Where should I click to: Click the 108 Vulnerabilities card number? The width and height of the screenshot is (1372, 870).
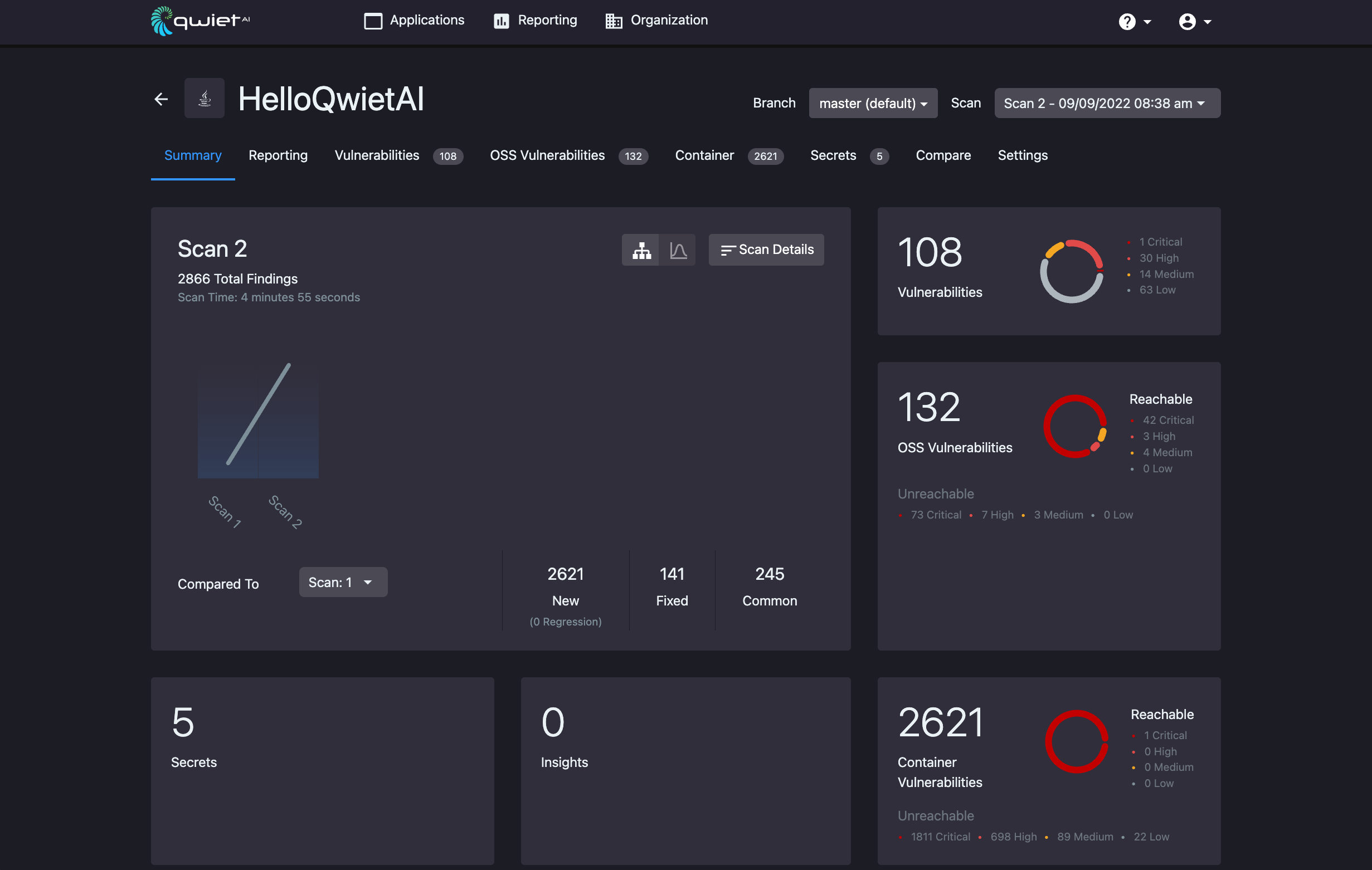(x=930, y=252)
